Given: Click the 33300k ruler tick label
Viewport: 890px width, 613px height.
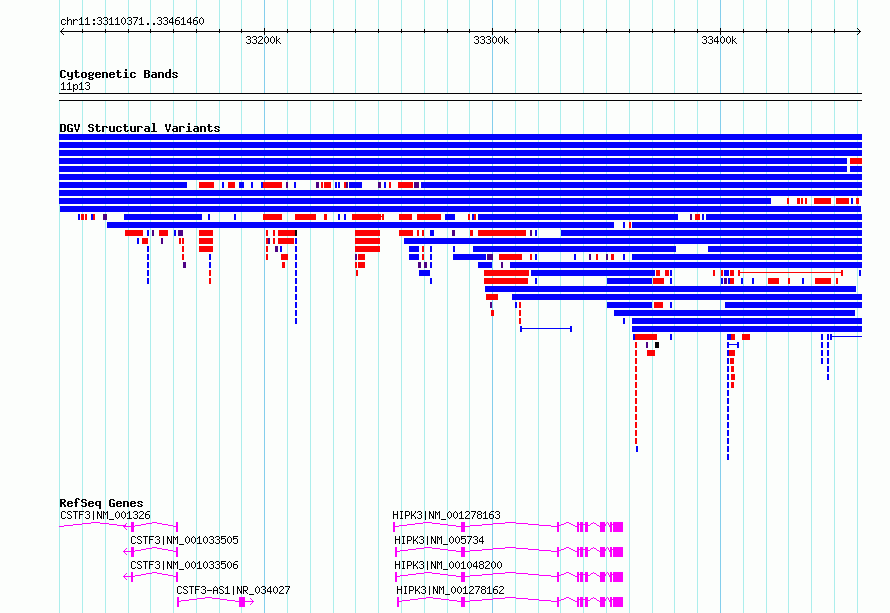Looking at the screenshot, I should pos(491,40).
